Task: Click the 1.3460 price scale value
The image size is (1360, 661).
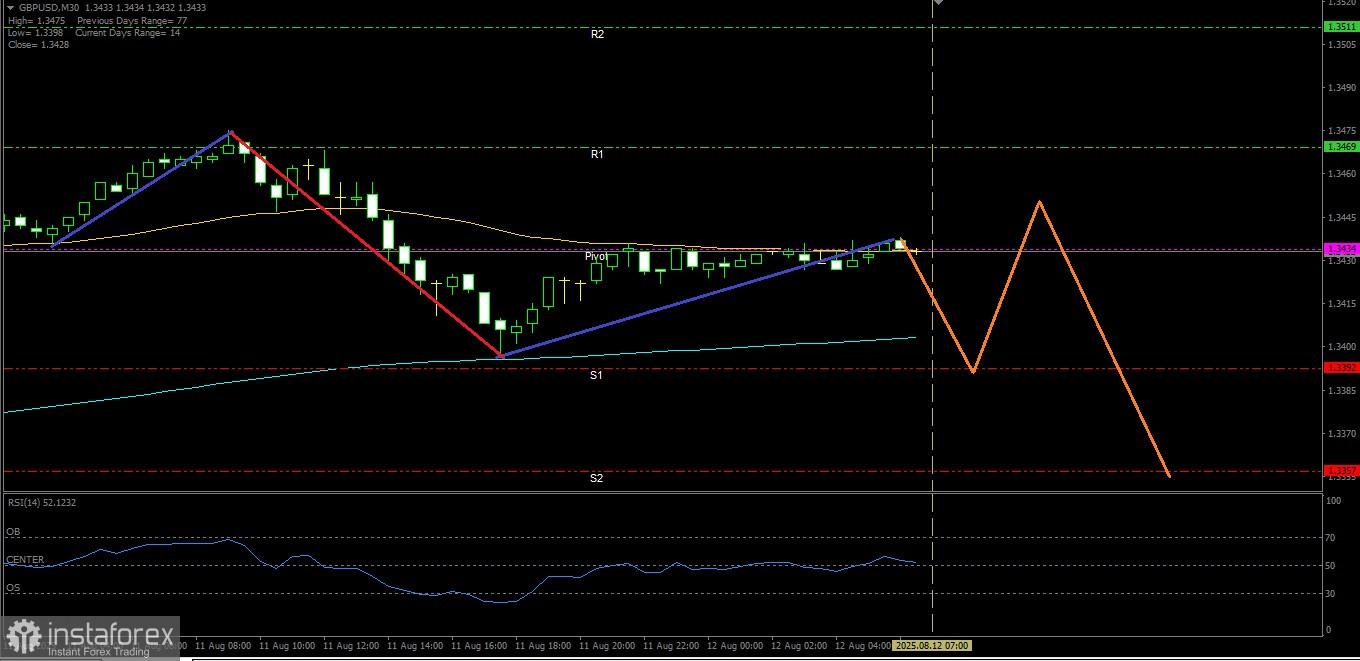Action: pos(1342,174)
